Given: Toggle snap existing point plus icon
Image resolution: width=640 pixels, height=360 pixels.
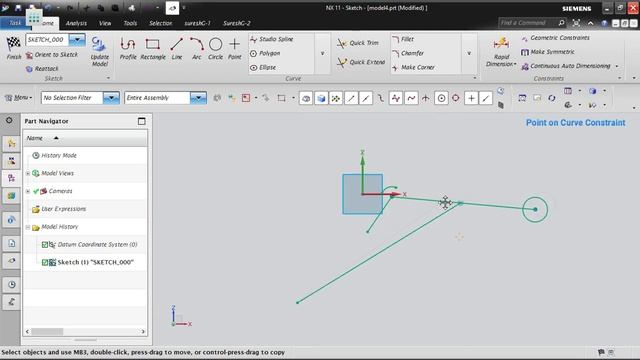Looking at the screenshot, I should click(x=471, y=98).
